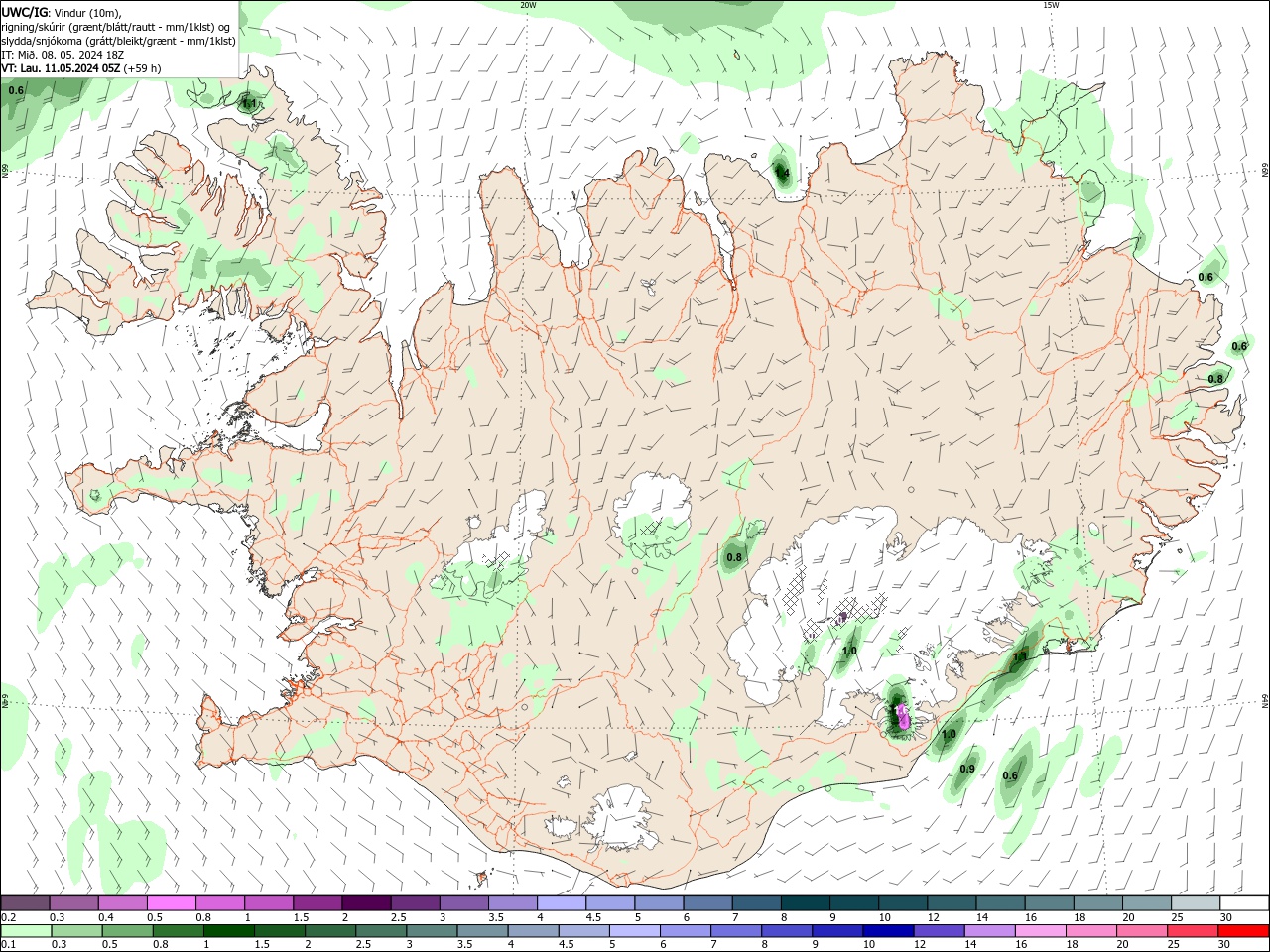Click the 0.9 precipitation value offshore southeast

click(967, 769)
